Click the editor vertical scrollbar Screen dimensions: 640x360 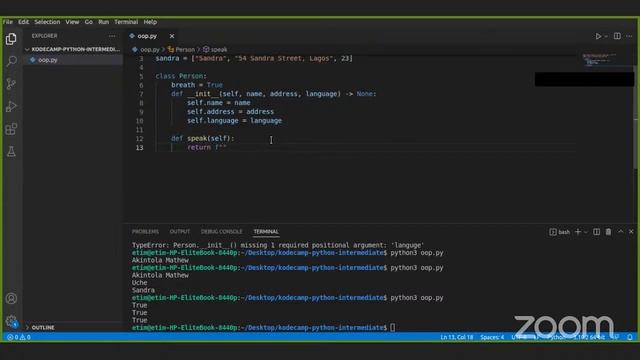click(635, 116)
